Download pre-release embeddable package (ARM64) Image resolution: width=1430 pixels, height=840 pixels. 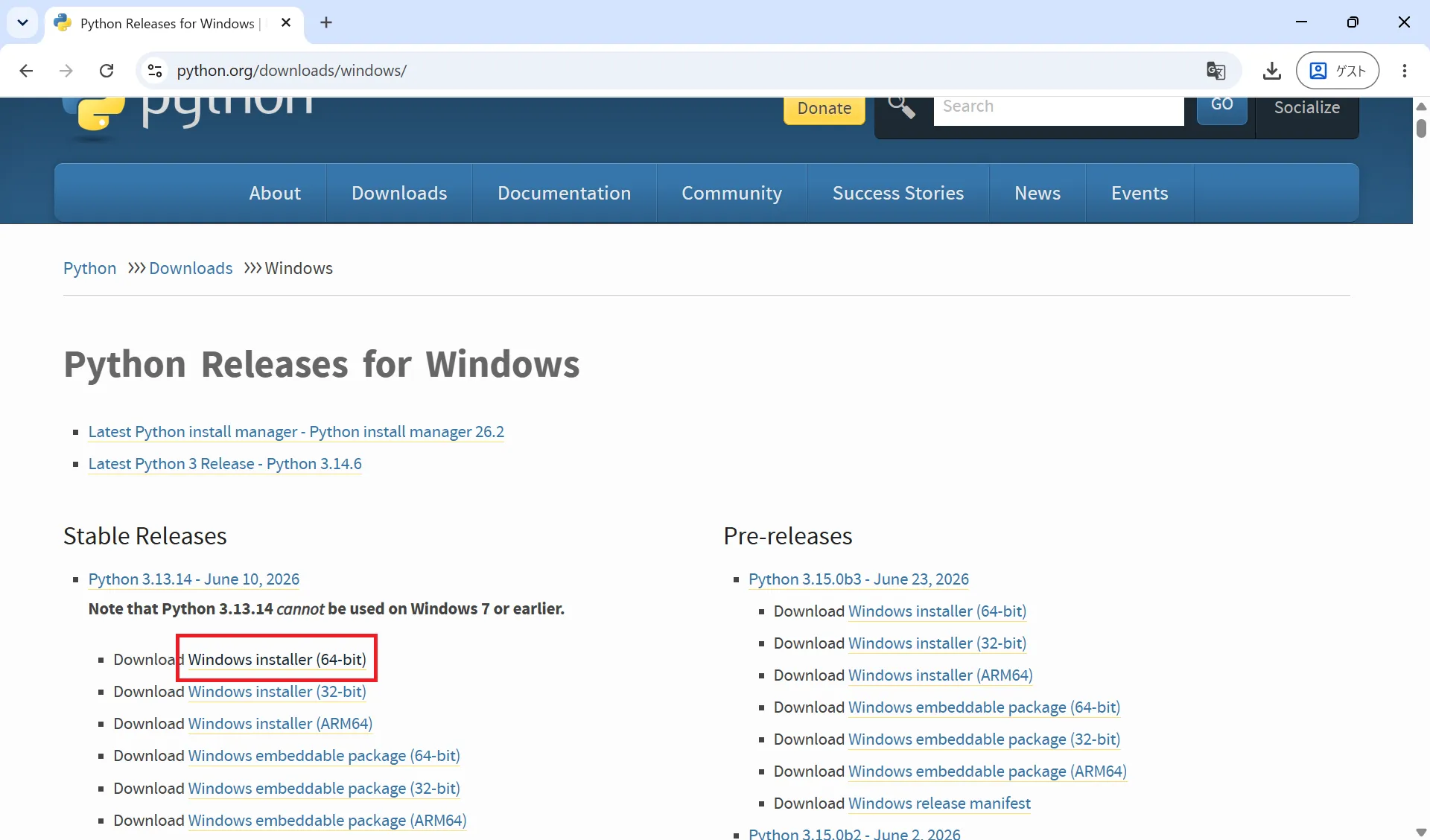pos(987,771)
